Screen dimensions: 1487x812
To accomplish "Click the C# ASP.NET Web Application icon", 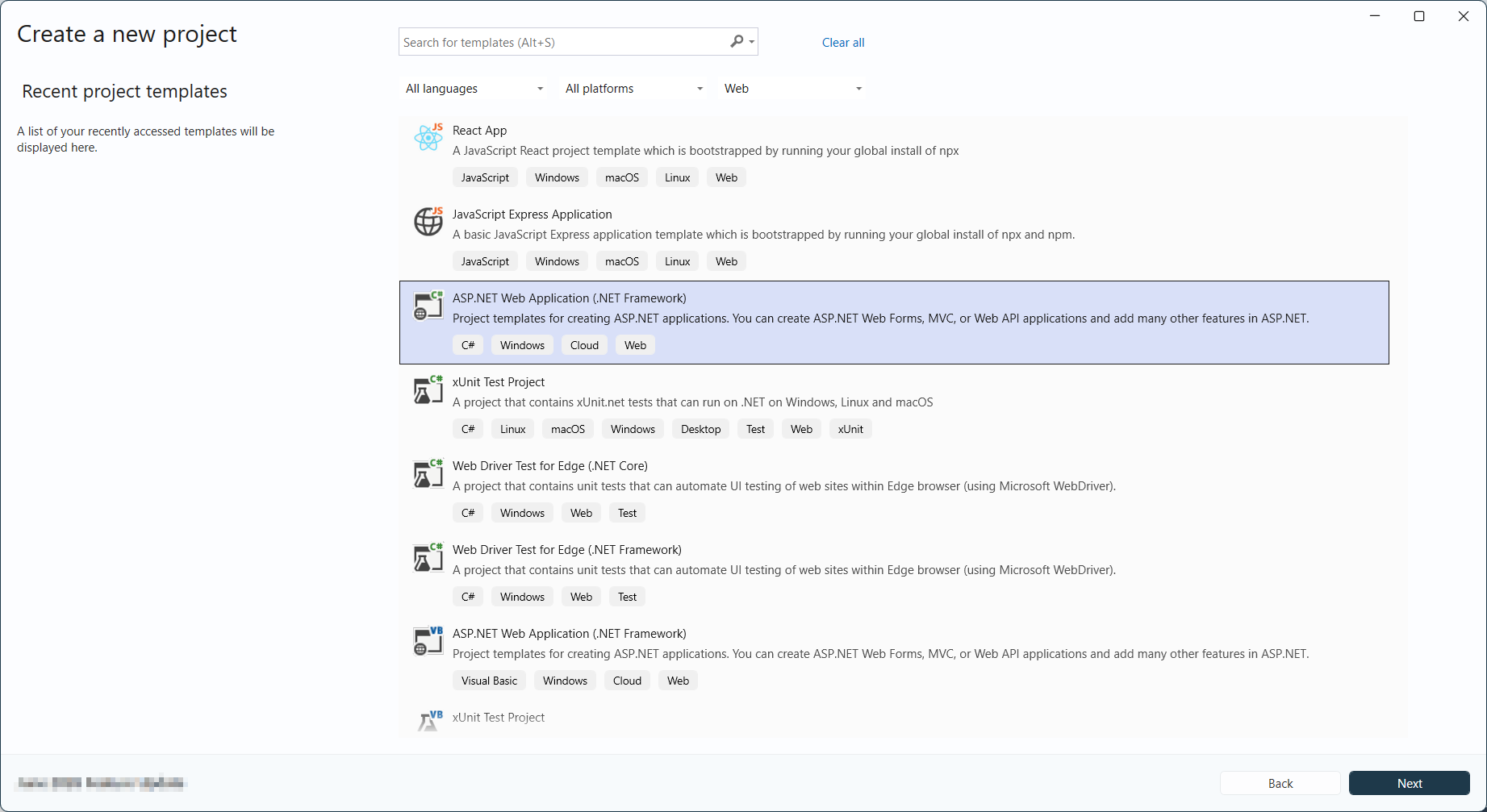I will click(x=428, y=306).
